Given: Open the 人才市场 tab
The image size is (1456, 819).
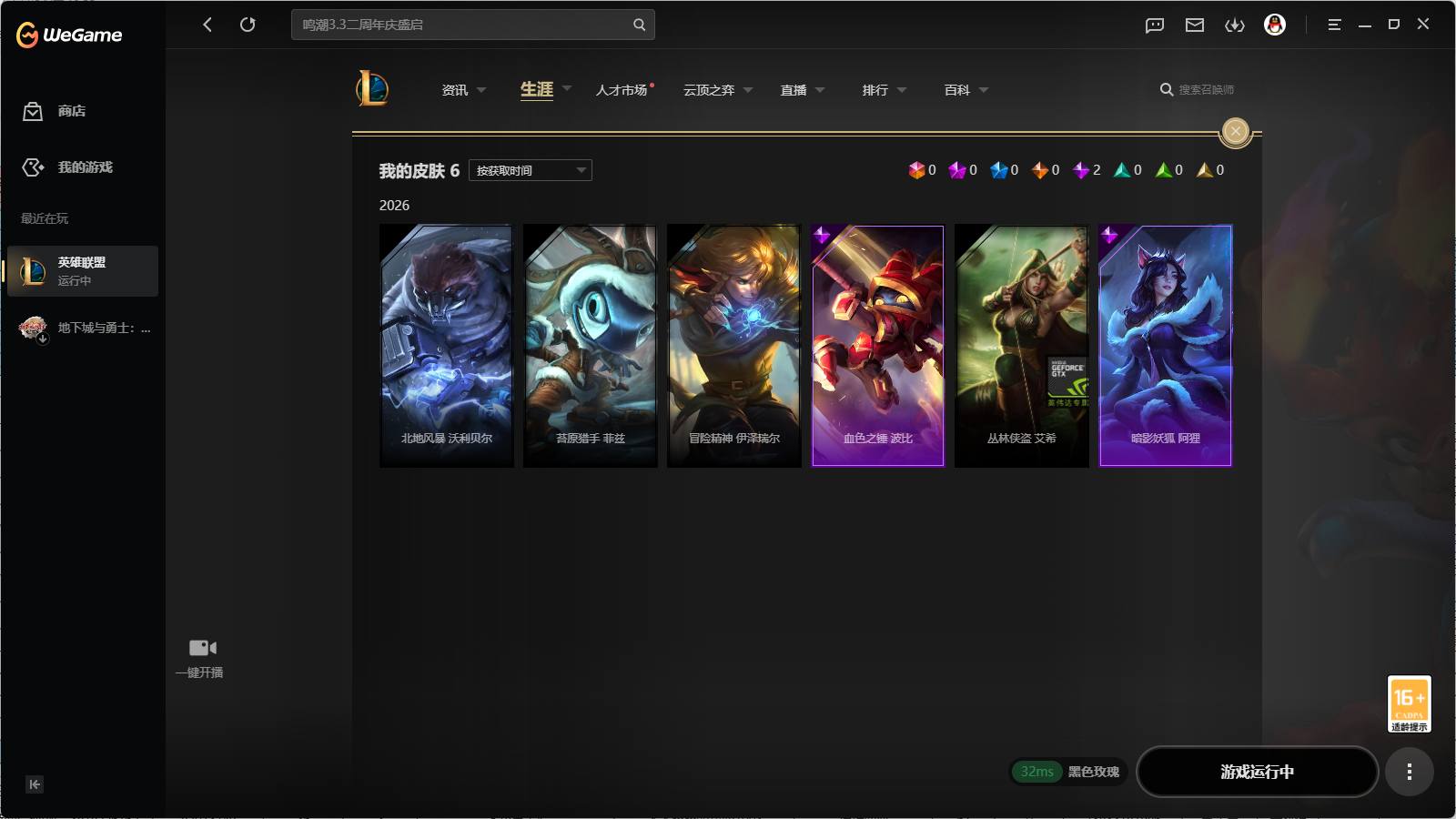Looking at the screenshot, I should [x=622, y=90].
